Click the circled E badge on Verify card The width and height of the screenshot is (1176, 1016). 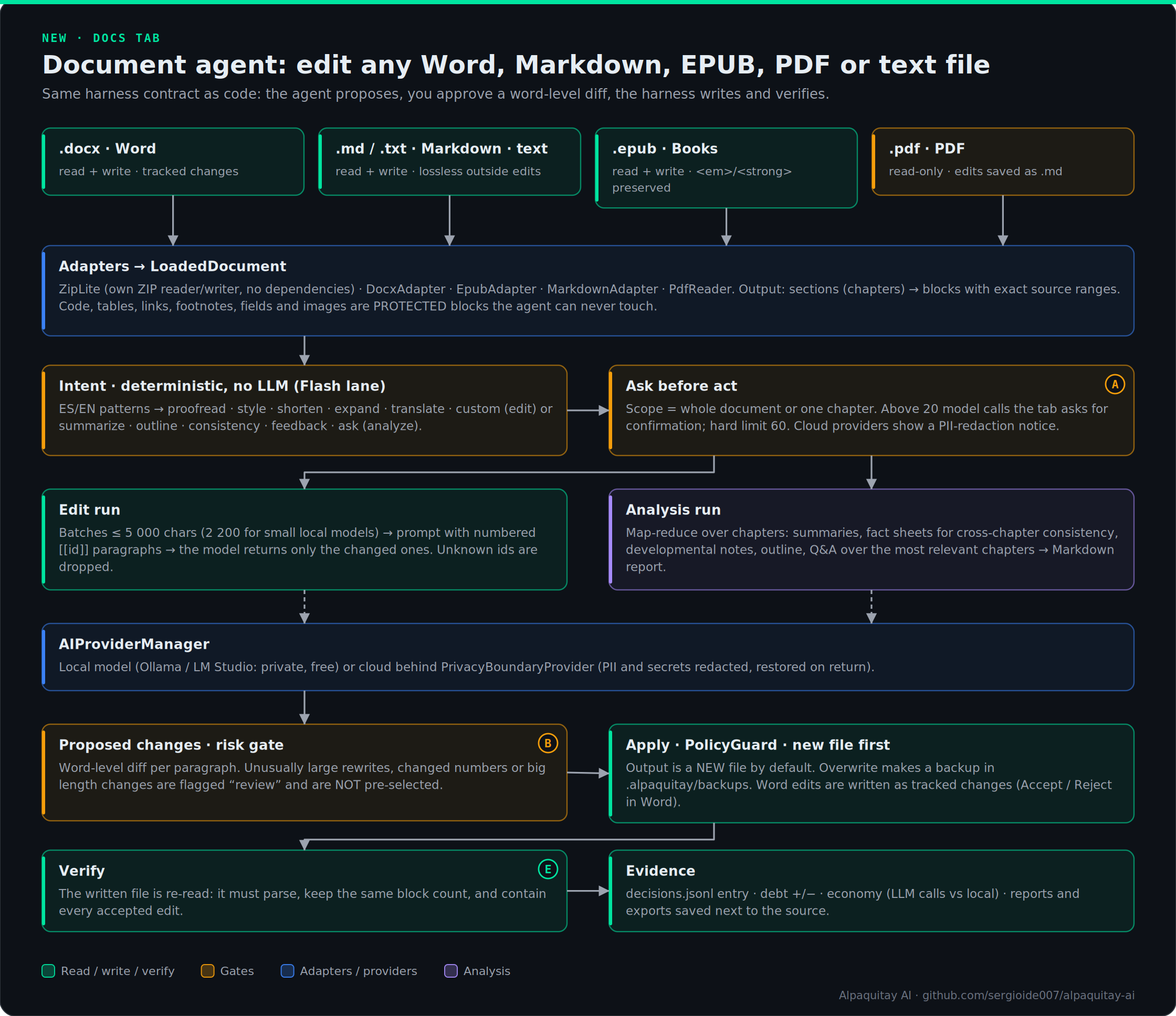[x=548, y=869]
